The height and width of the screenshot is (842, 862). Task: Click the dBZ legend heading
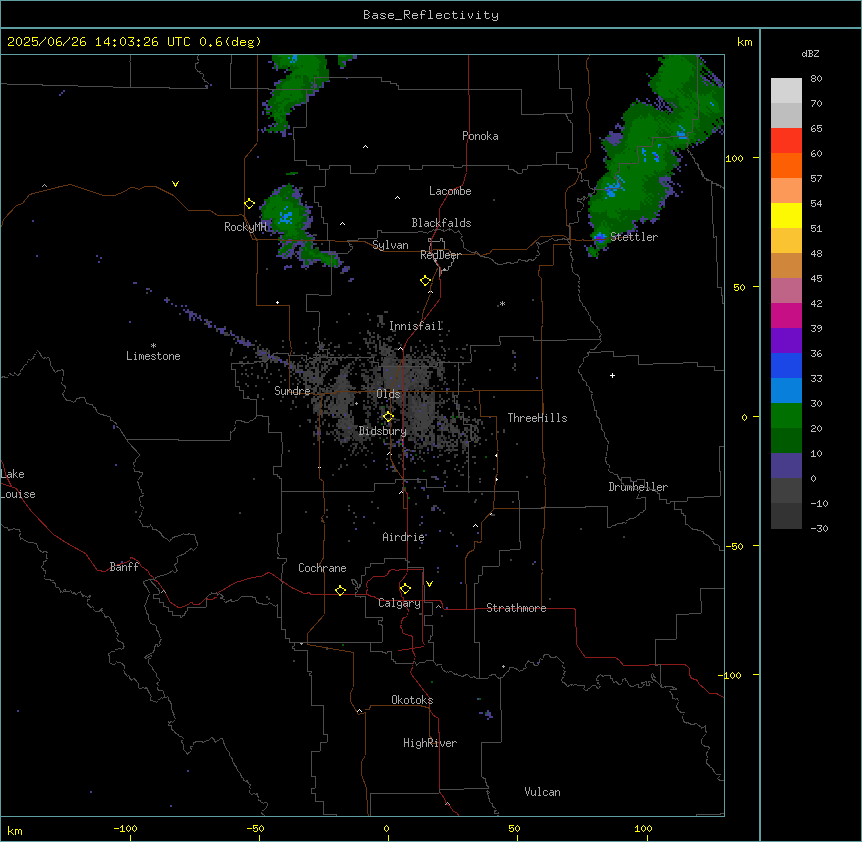pos(810,53)
